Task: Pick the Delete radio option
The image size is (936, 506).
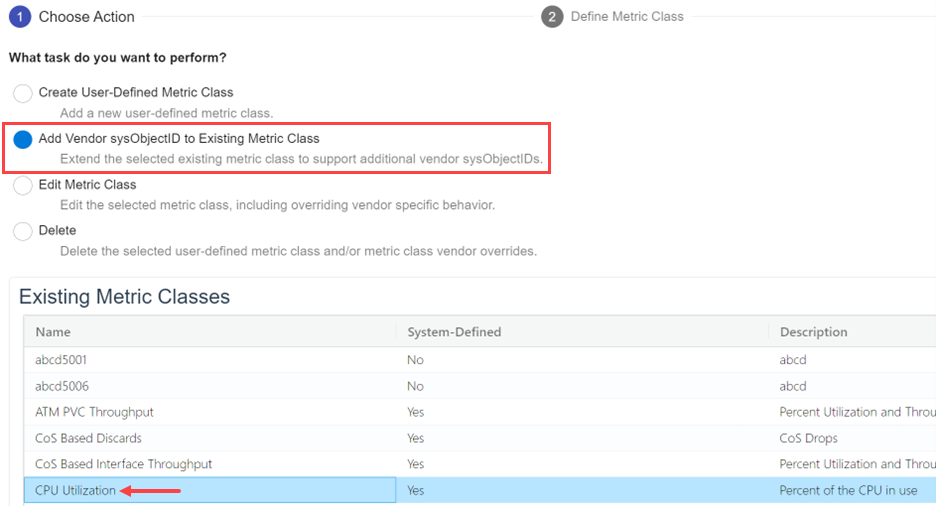Action: [x=23, y=231]
